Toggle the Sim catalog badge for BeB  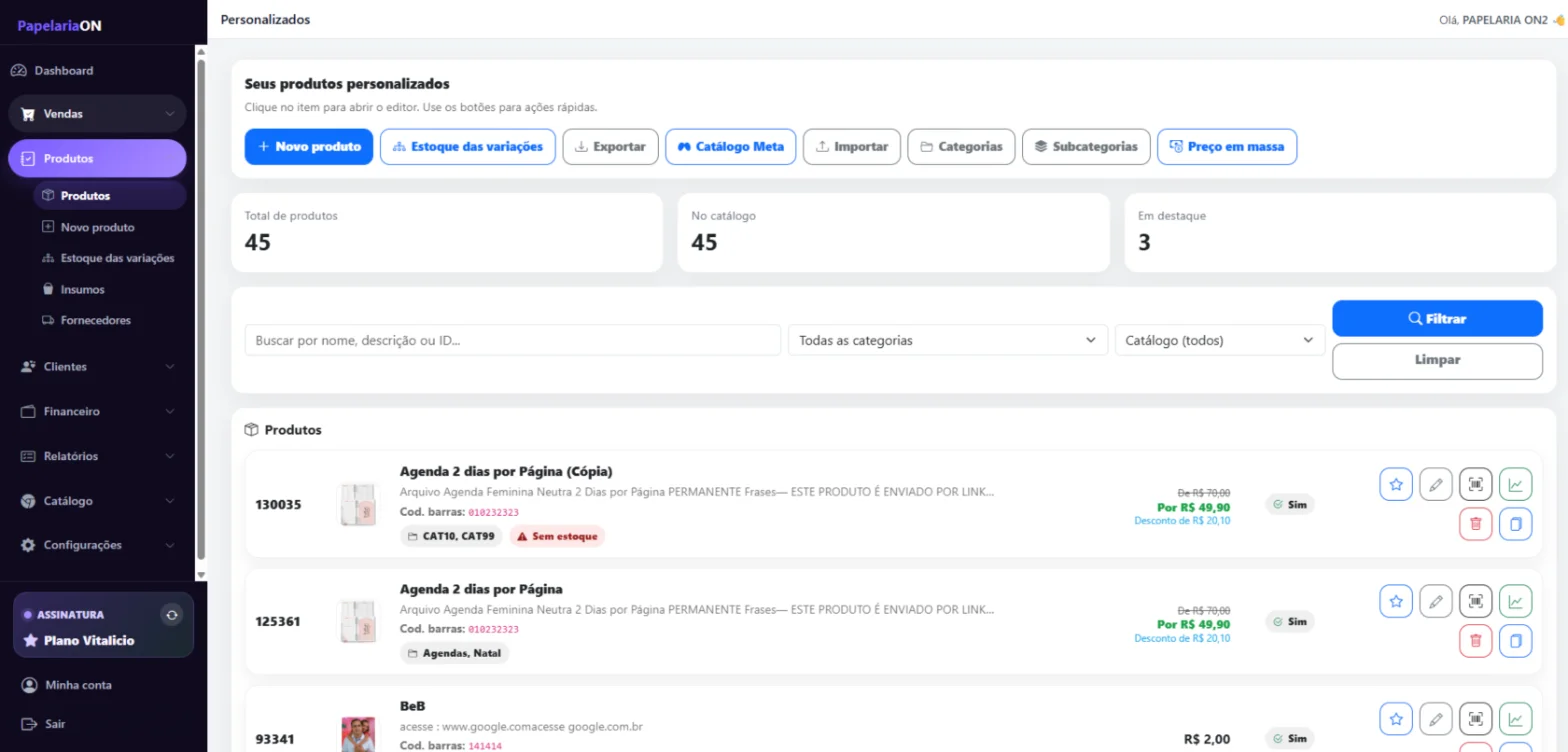point(1290,739)
